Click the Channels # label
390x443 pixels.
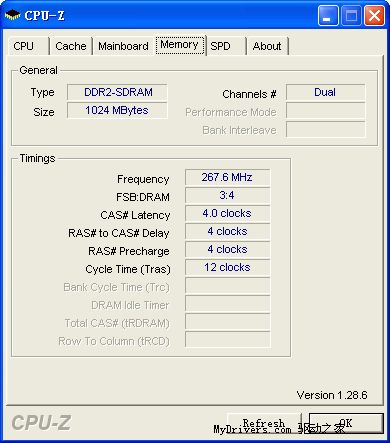click(x=249, y=94)
